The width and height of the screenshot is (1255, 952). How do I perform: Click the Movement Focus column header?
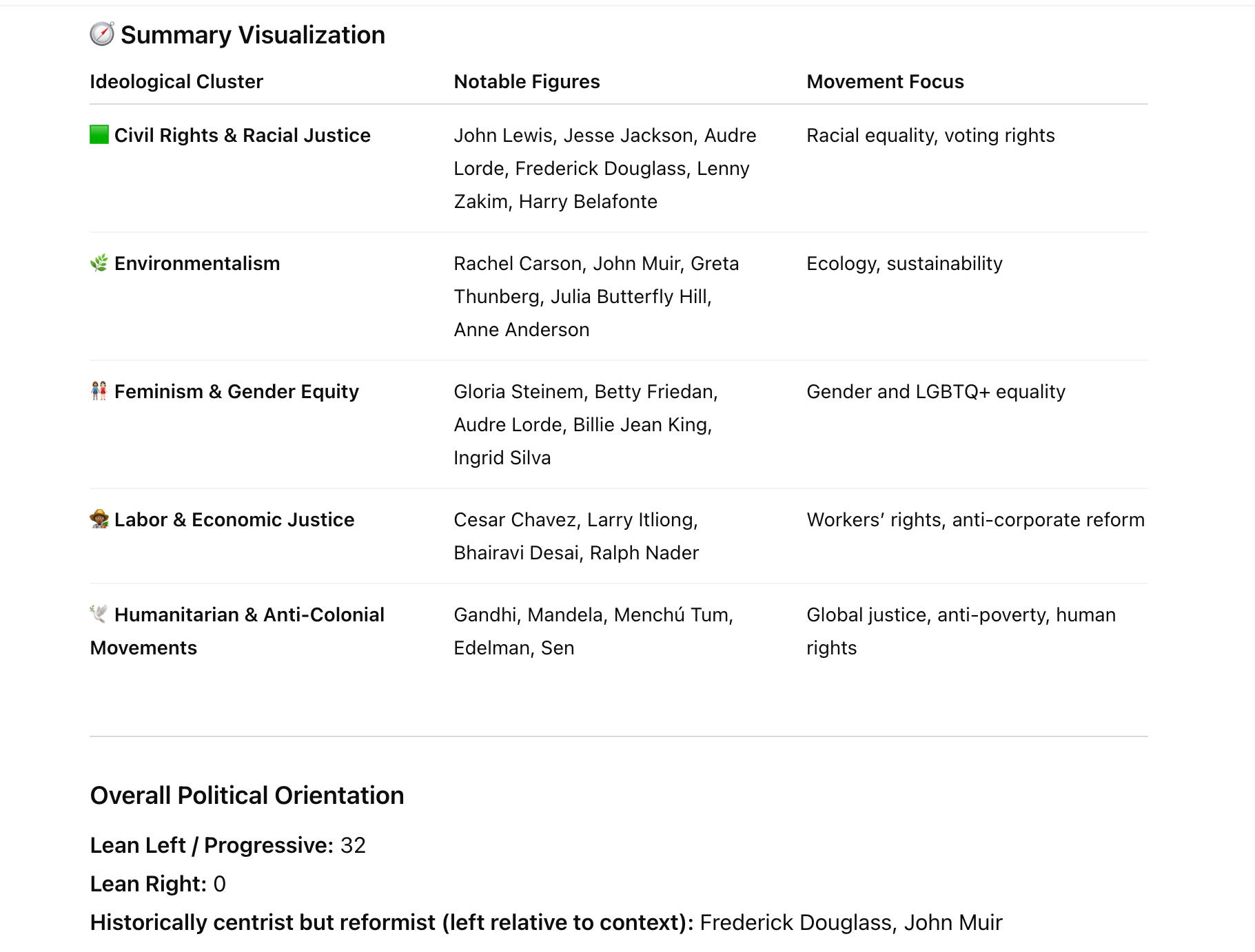point(885,81)
